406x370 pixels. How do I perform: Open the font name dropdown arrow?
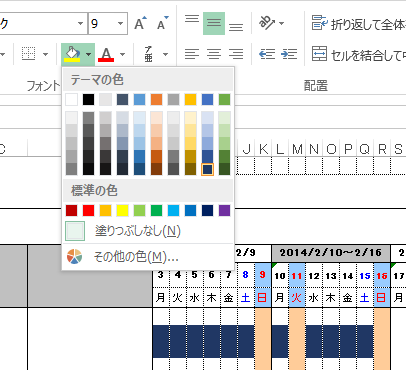[x=80, y=23]
